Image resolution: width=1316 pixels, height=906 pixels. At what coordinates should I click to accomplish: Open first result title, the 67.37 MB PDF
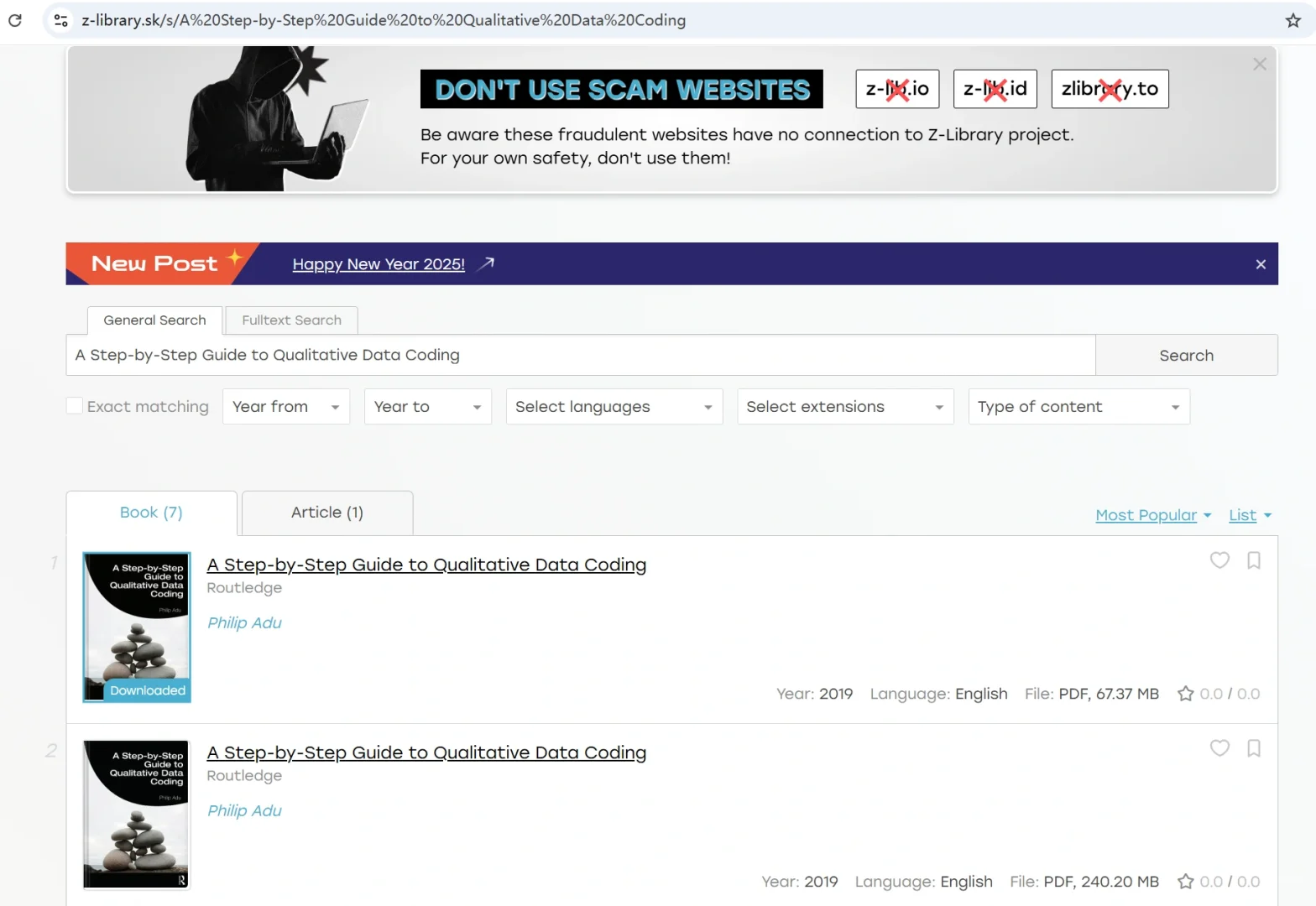point(426,565)
